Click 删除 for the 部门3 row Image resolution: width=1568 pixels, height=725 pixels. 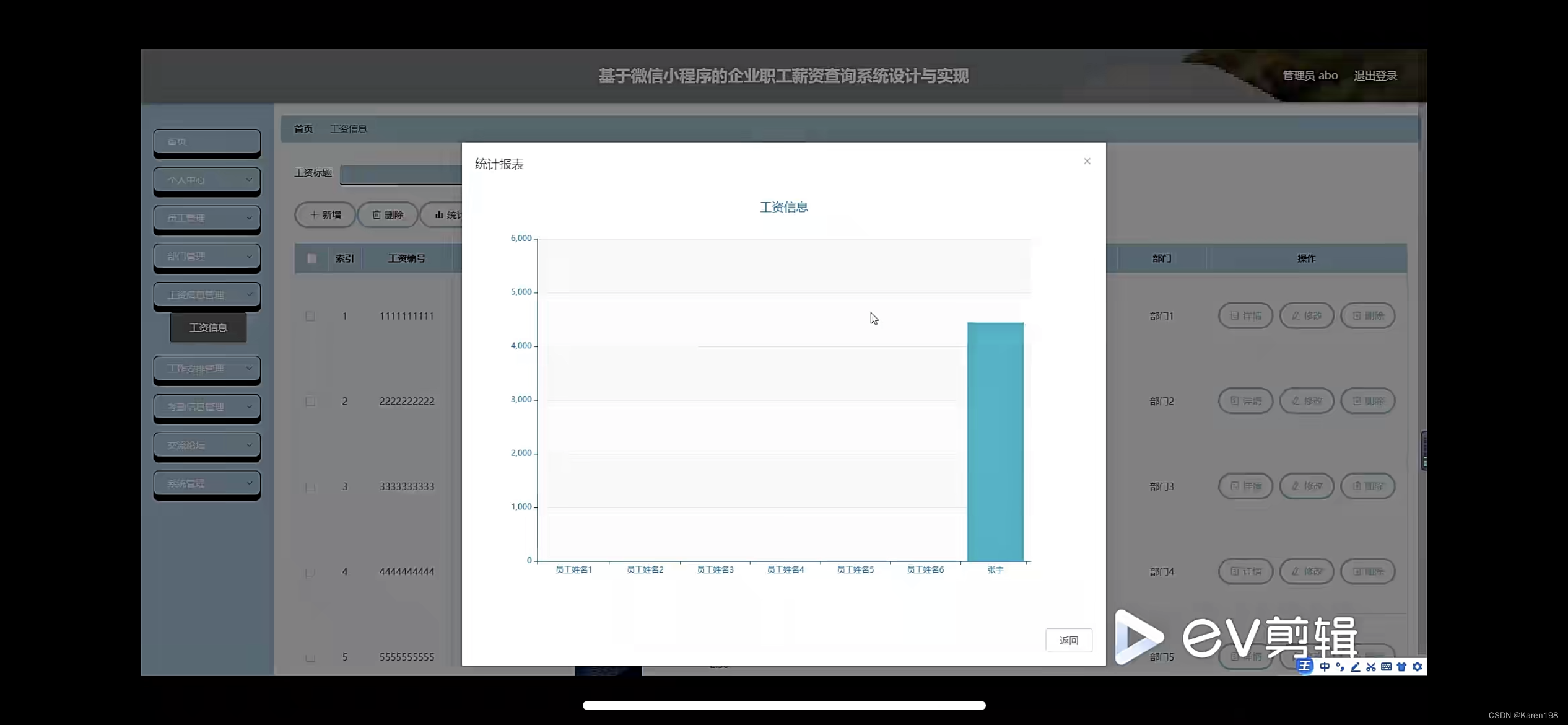[x=1367, y=486]
